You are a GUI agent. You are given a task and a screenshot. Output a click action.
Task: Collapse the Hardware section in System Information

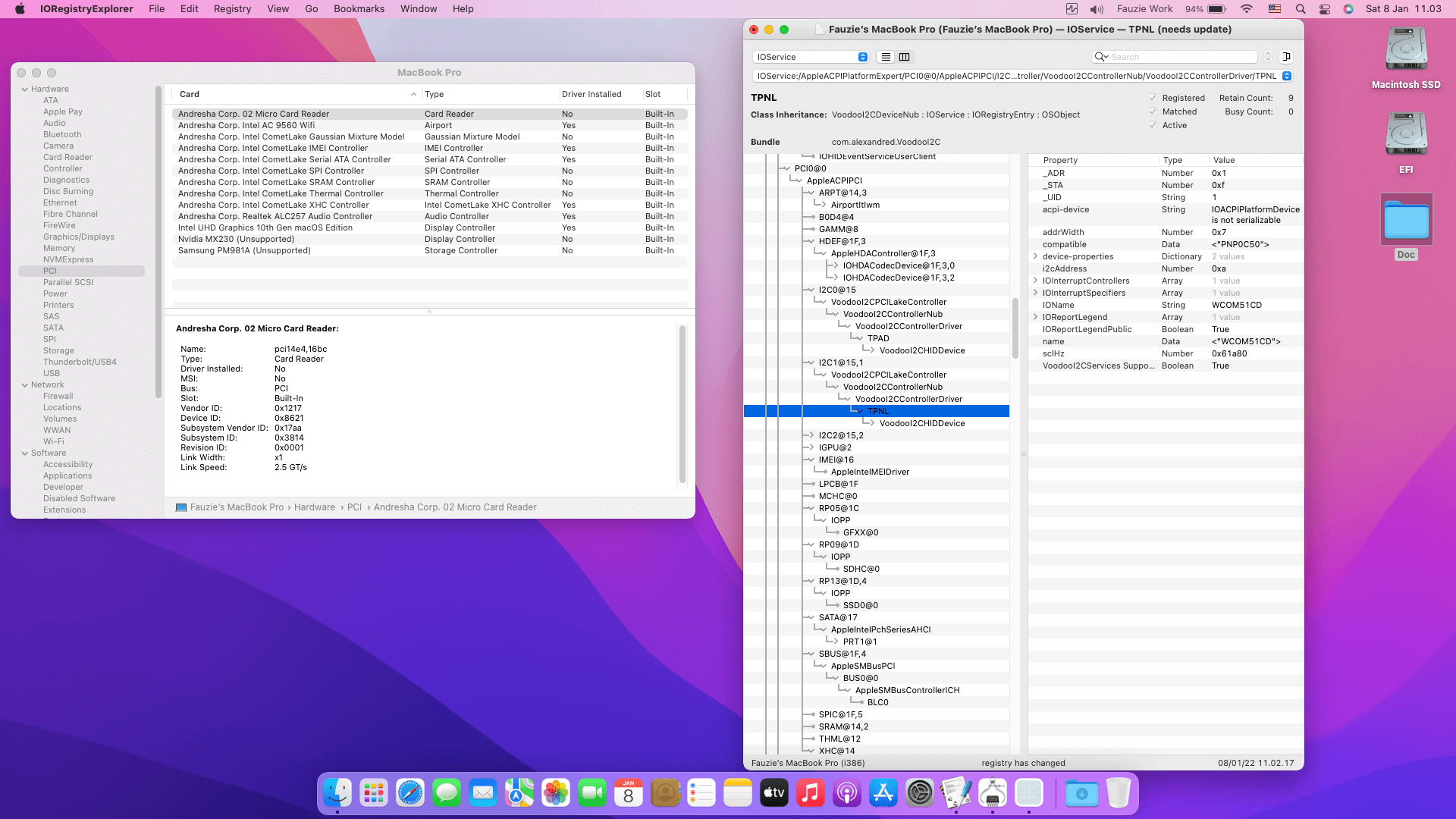(x=25, y=89)
